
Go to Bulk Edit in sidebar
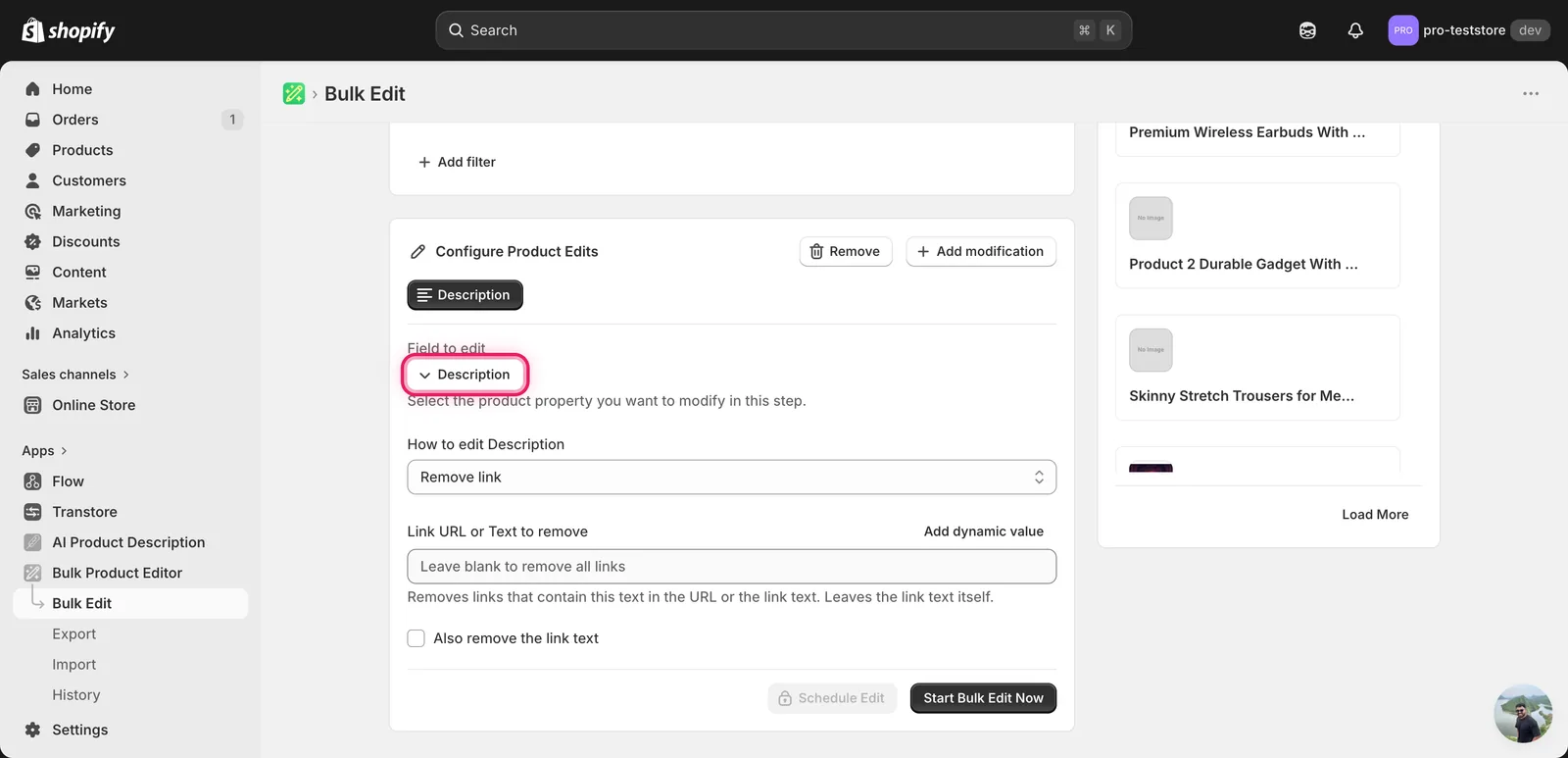[x=130, y=603]
